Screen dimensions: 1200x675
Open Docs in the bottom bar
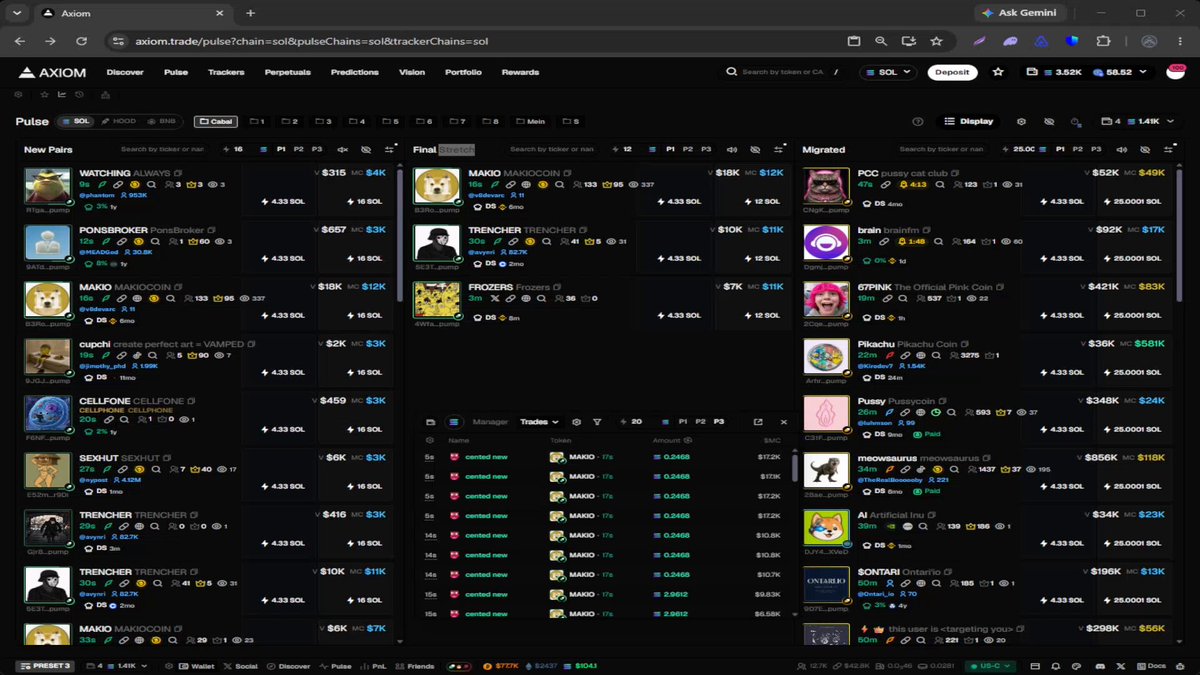click(1151, 666)
